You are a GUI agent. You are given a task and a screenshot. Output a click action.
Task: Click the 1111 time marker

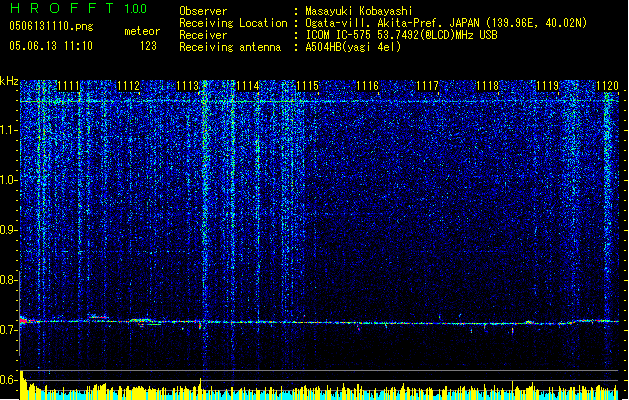[69, 86]
